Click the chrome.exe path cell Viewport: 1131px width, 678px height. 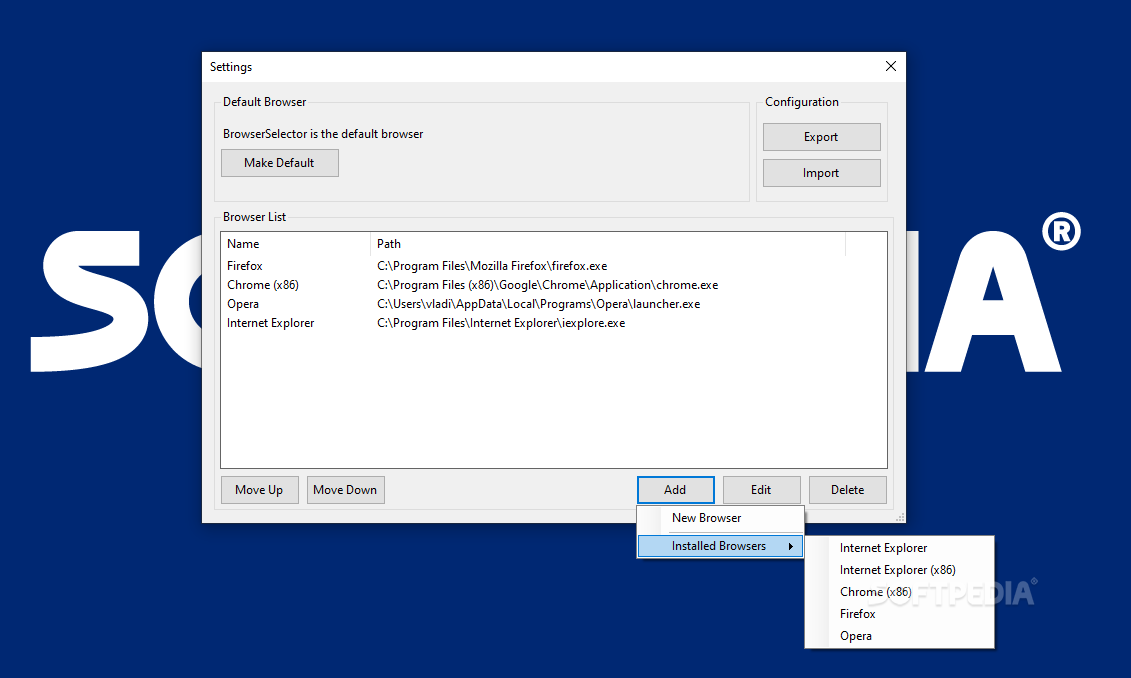point(547,285)
